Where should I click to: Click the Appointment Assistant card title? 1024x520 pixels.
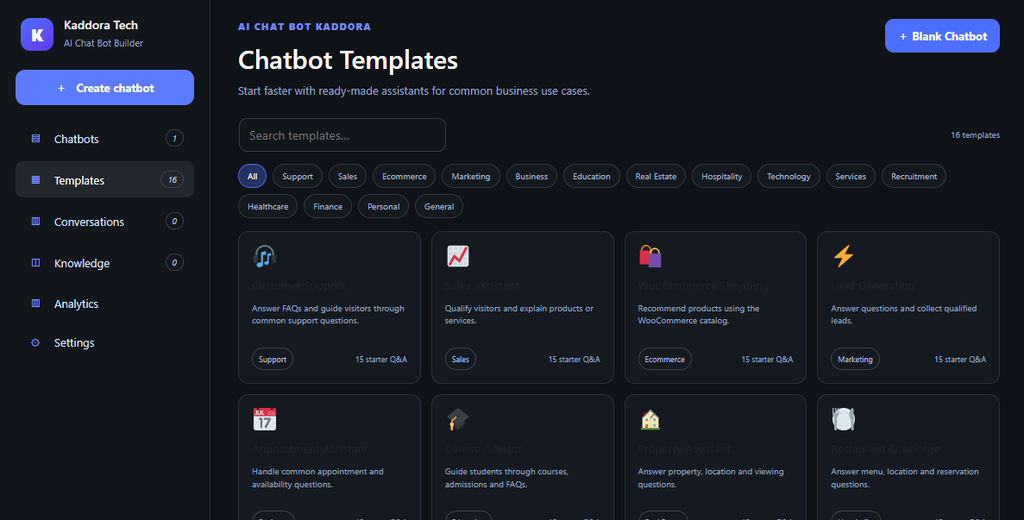click(310, 449)
